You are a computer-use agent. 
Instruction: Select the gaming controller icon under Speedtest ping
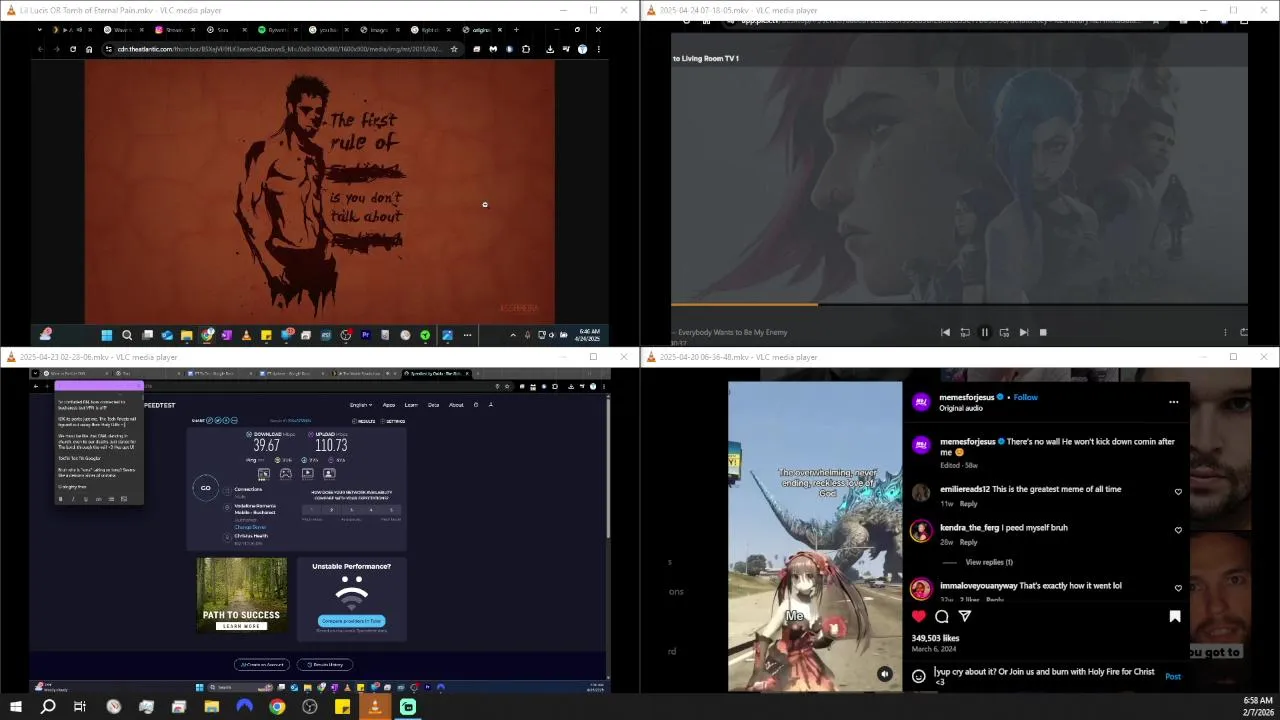point(286,473)
